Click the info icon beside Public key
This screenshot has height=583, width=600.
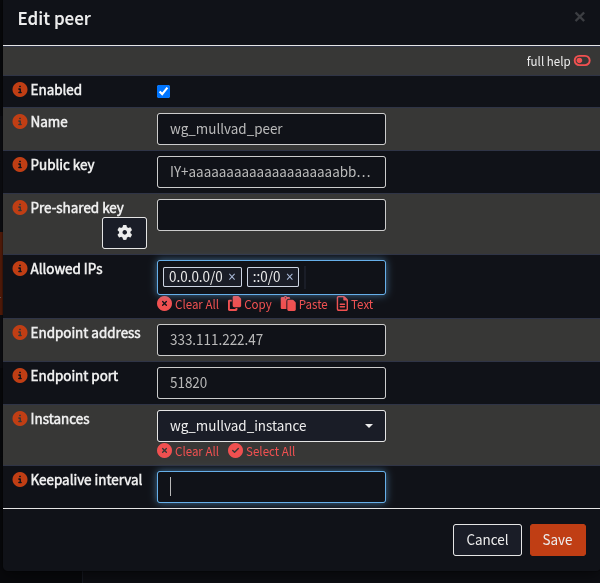tap(20, 164)
